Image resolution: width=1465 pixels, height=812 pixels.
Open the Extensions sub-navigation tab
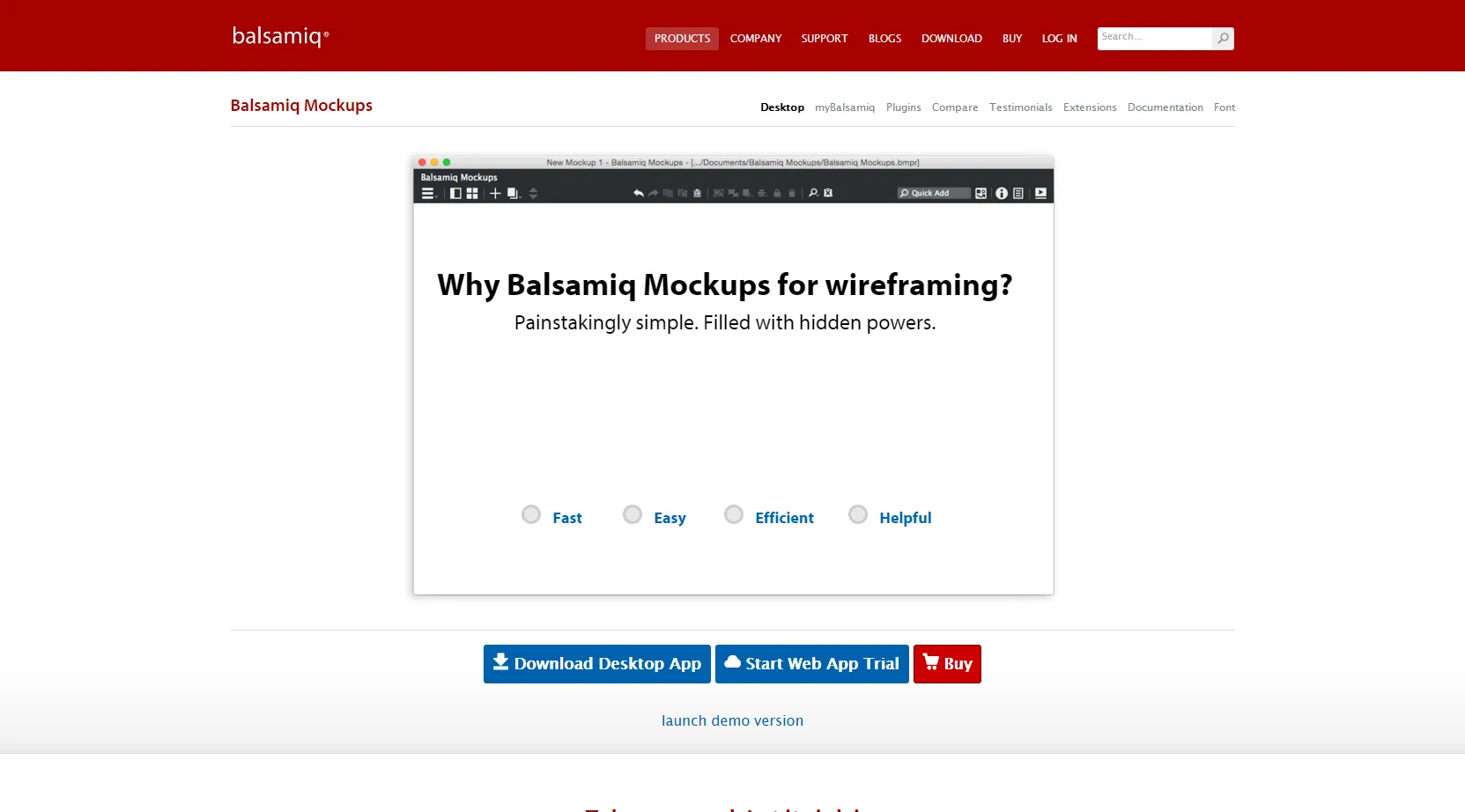tap(1090, 107)
